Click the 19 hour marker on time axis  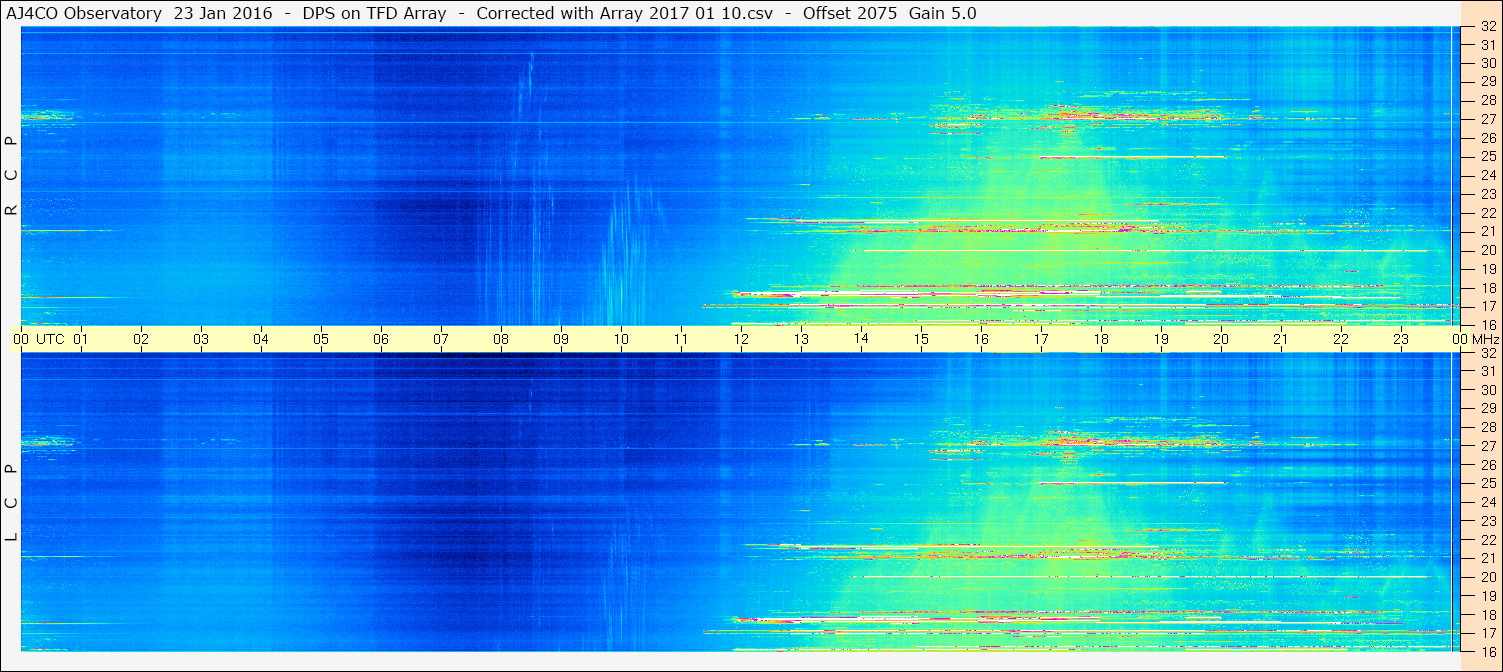pyautogui.click(x=1161, y=339)
